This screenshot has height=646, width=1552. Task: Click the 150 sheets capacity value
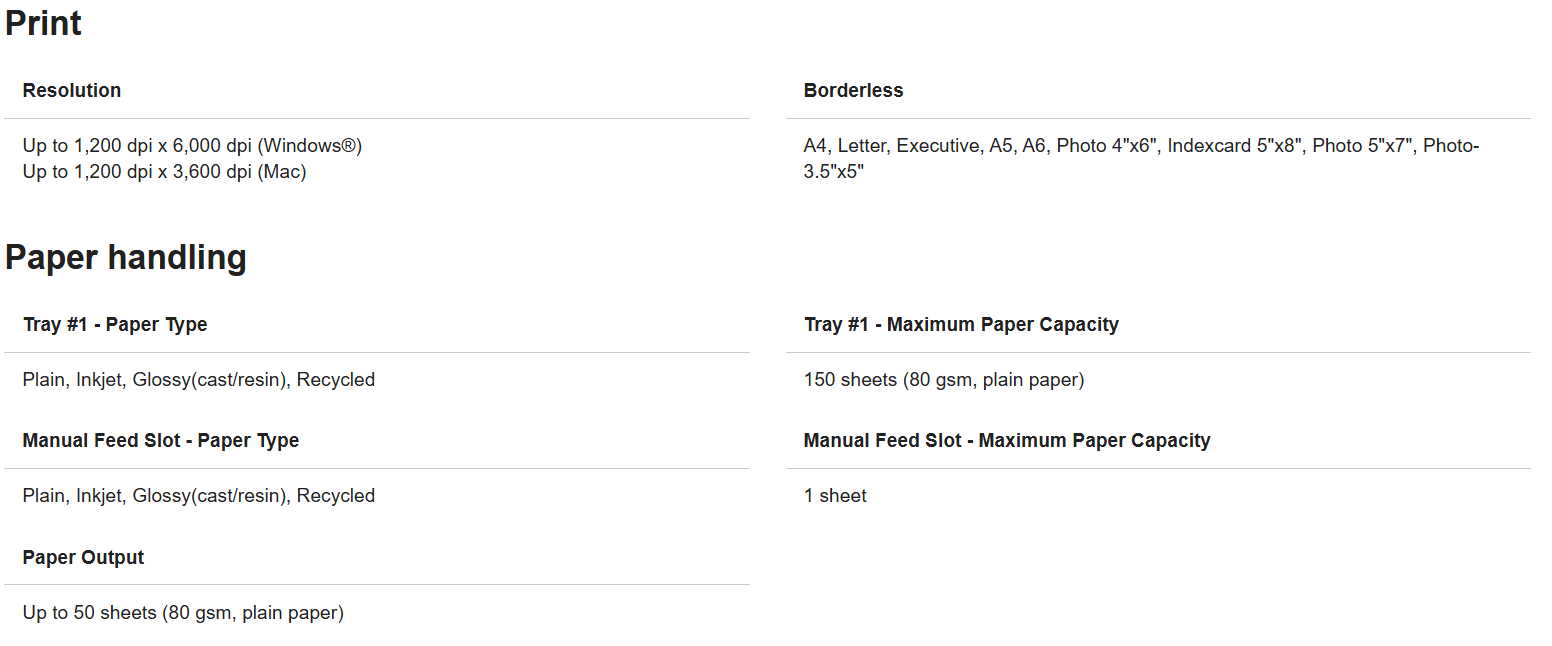[944, 380]
